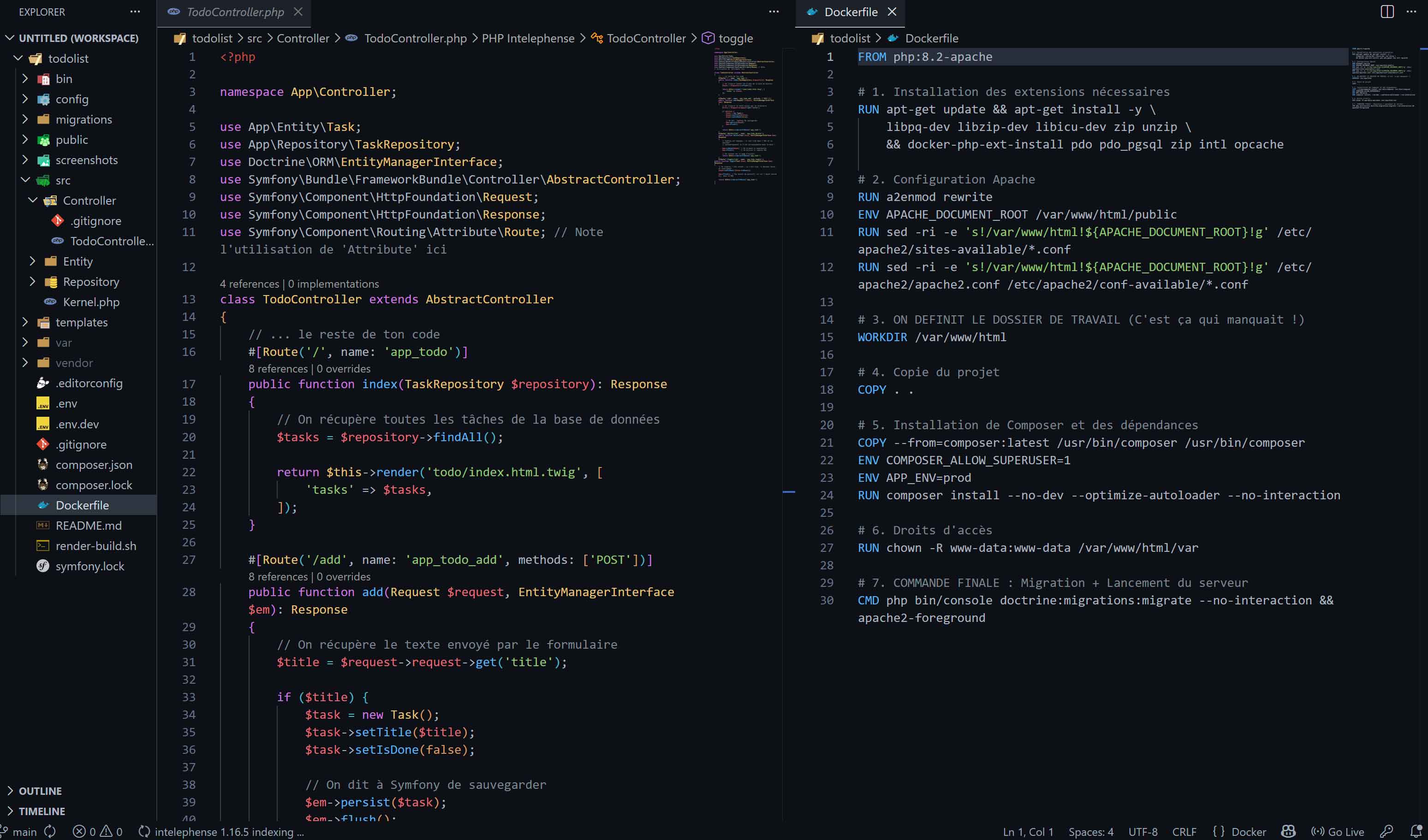The image size is (1428, 840).
Task: Expand the Repository folder
Action: coord(32,282)
